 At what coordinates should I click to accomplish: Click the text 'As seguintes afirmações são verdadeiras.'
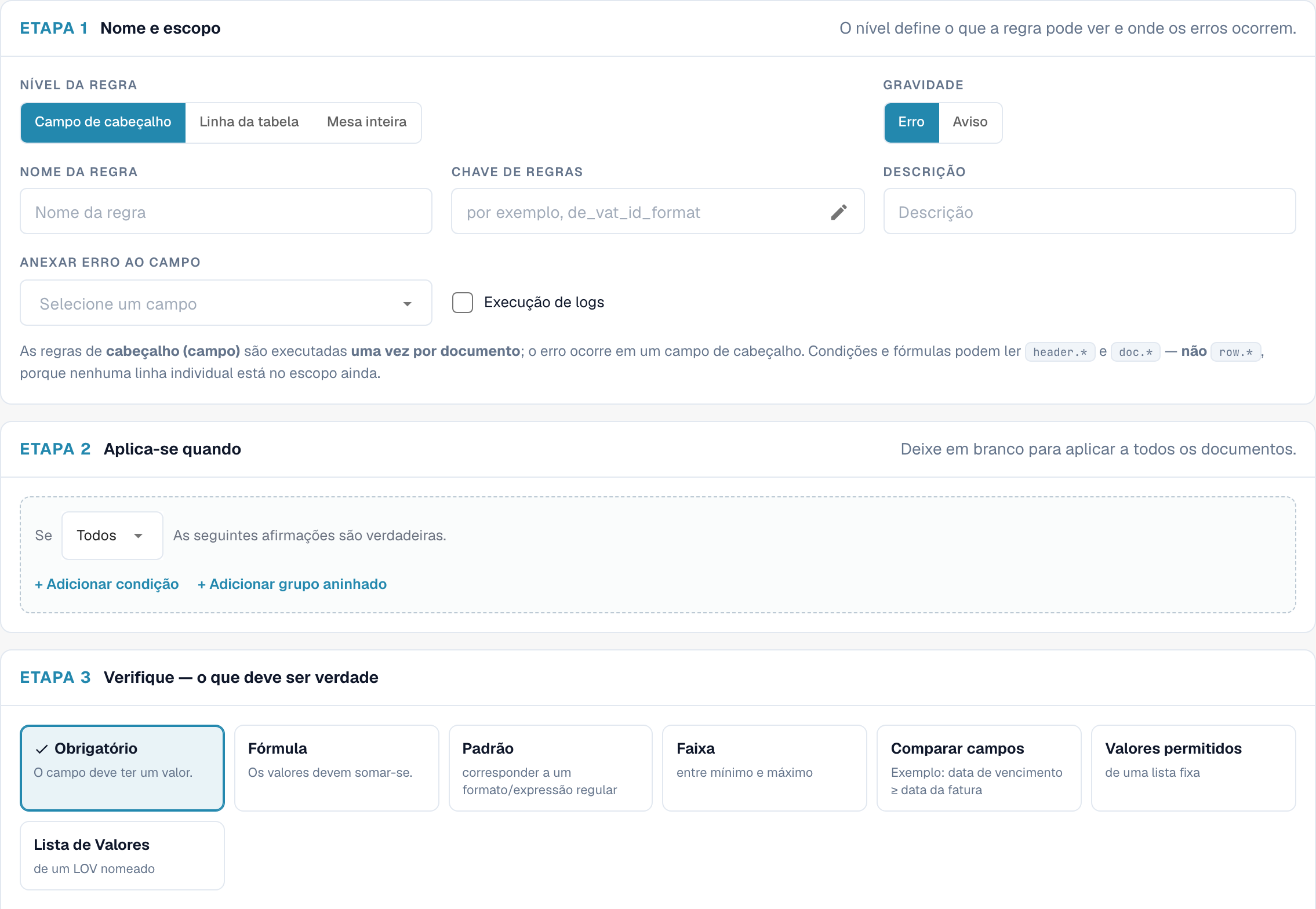tap(310, 536)
